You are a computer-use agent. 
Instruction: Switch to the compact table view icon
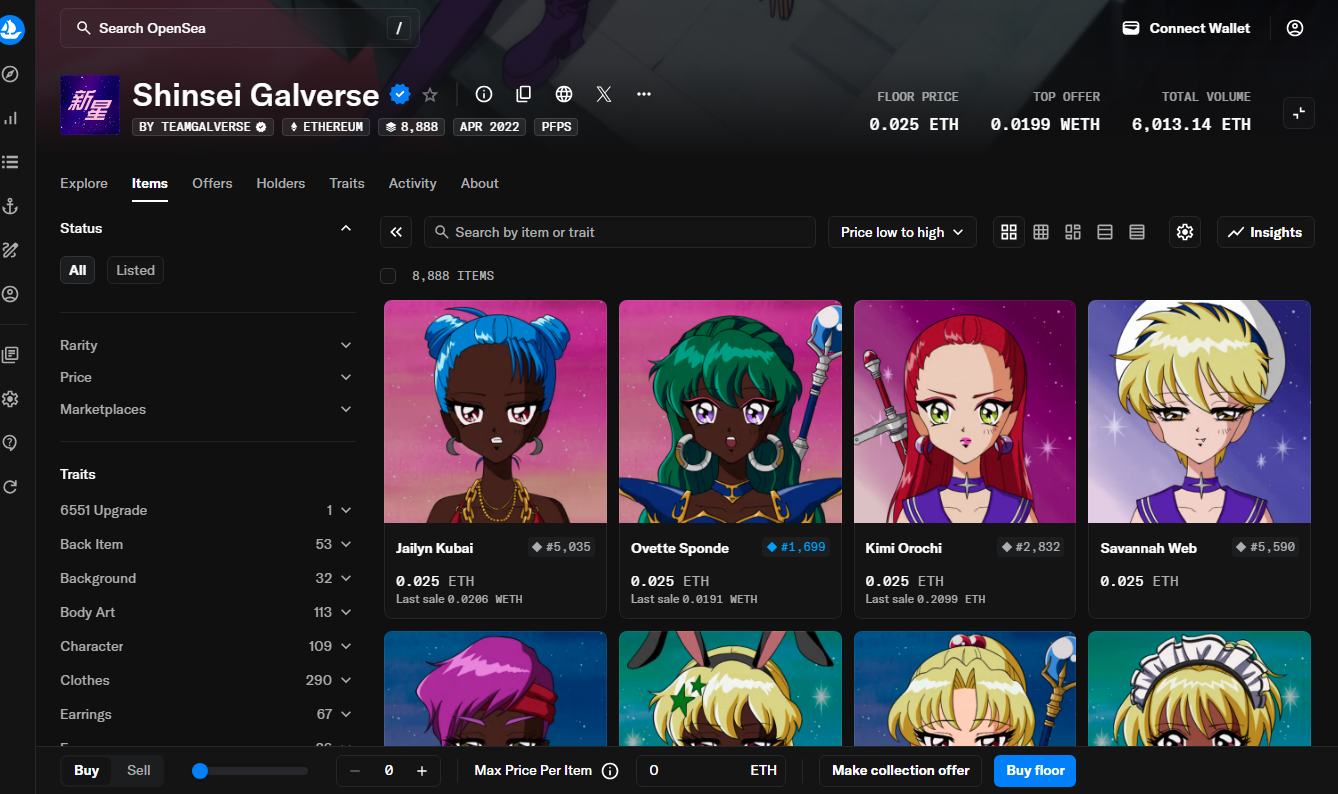1137,232
